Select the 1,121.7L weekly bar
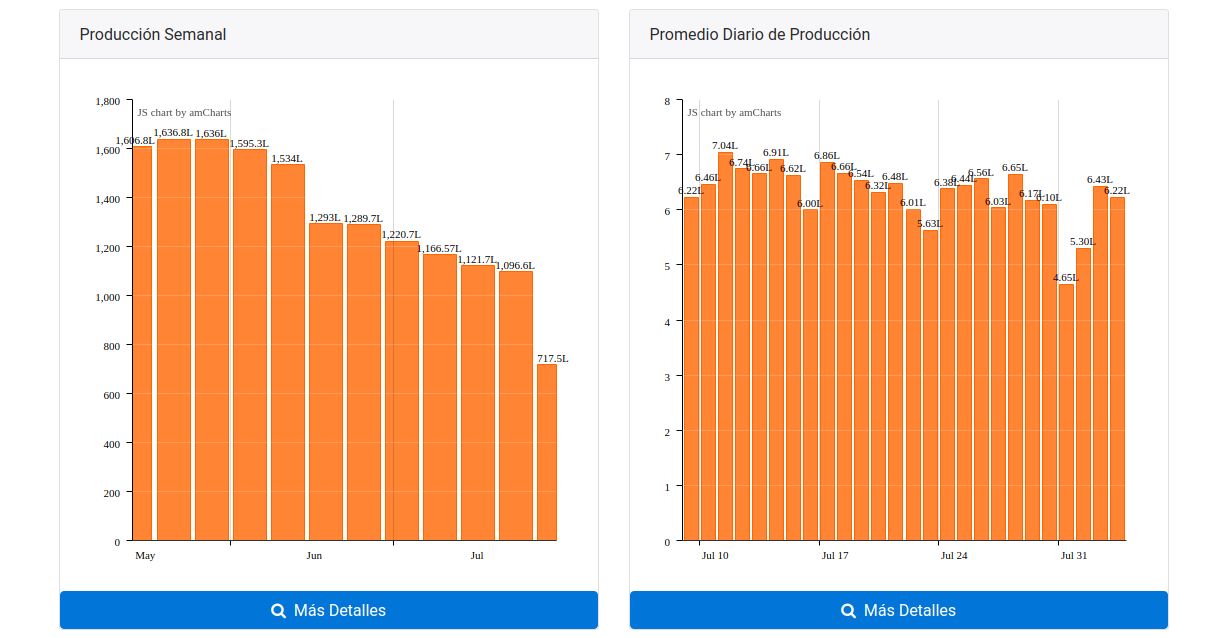 478,403
